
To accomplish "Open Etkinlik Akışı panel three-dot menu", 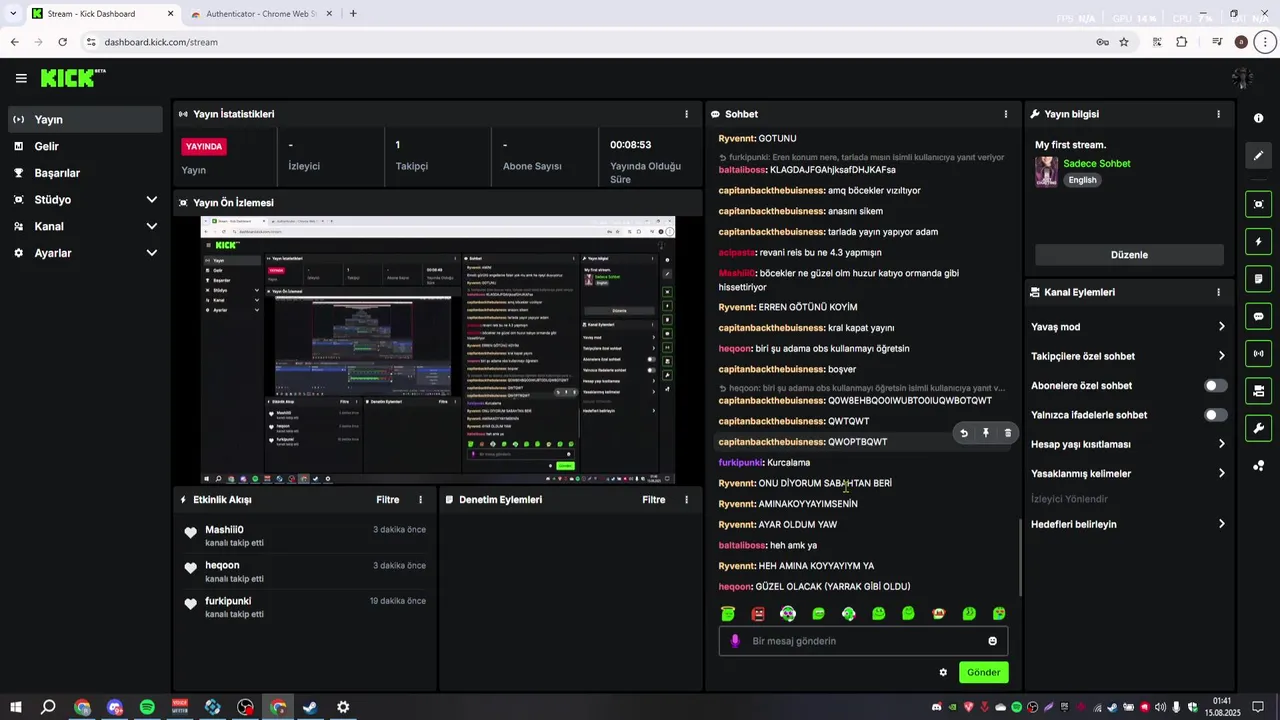I will coord(420,500).
